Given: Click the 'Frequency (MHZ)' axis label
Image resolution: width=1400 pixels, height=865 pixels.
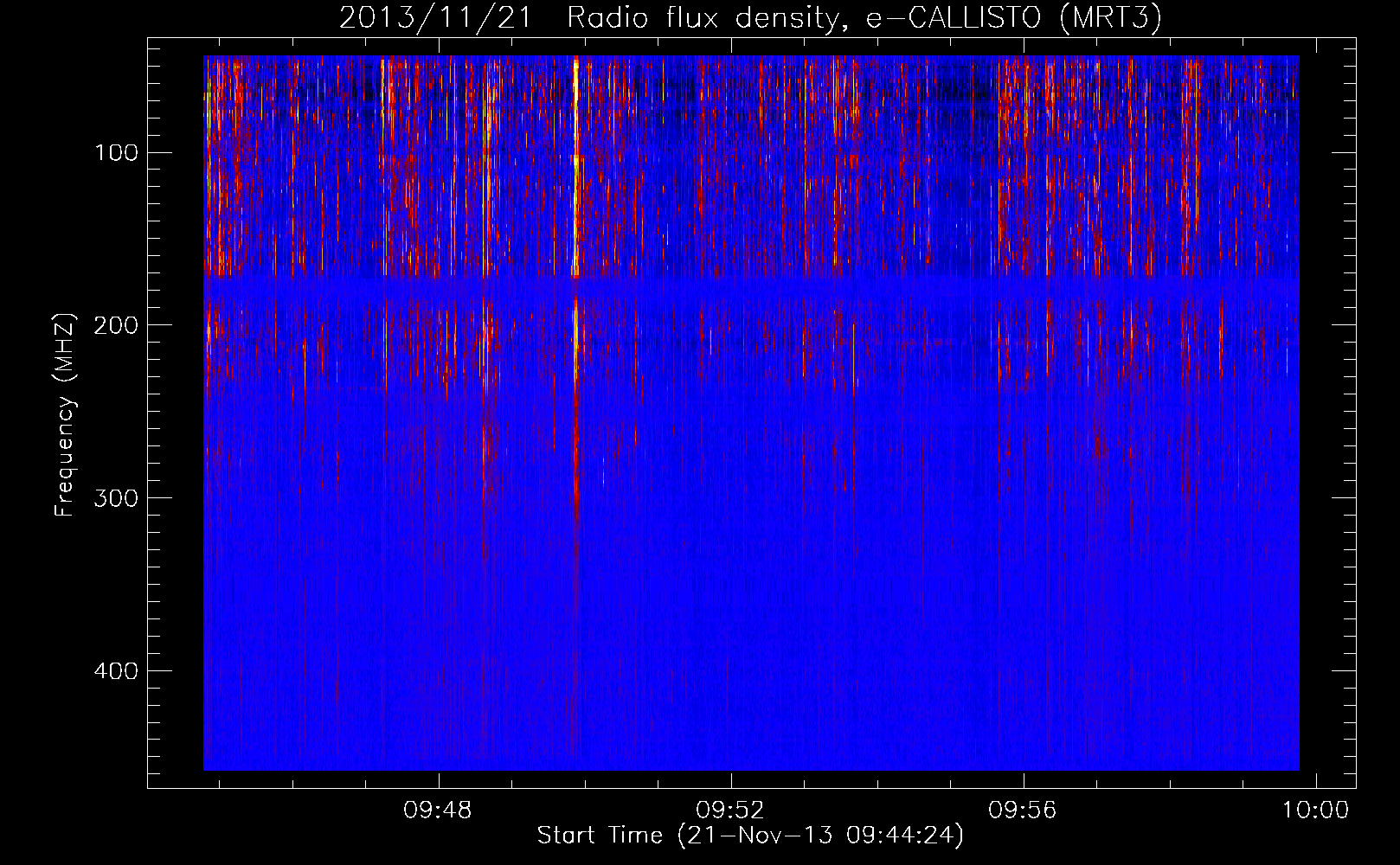Looking at the screenshot, I should [x=65, y=415].
